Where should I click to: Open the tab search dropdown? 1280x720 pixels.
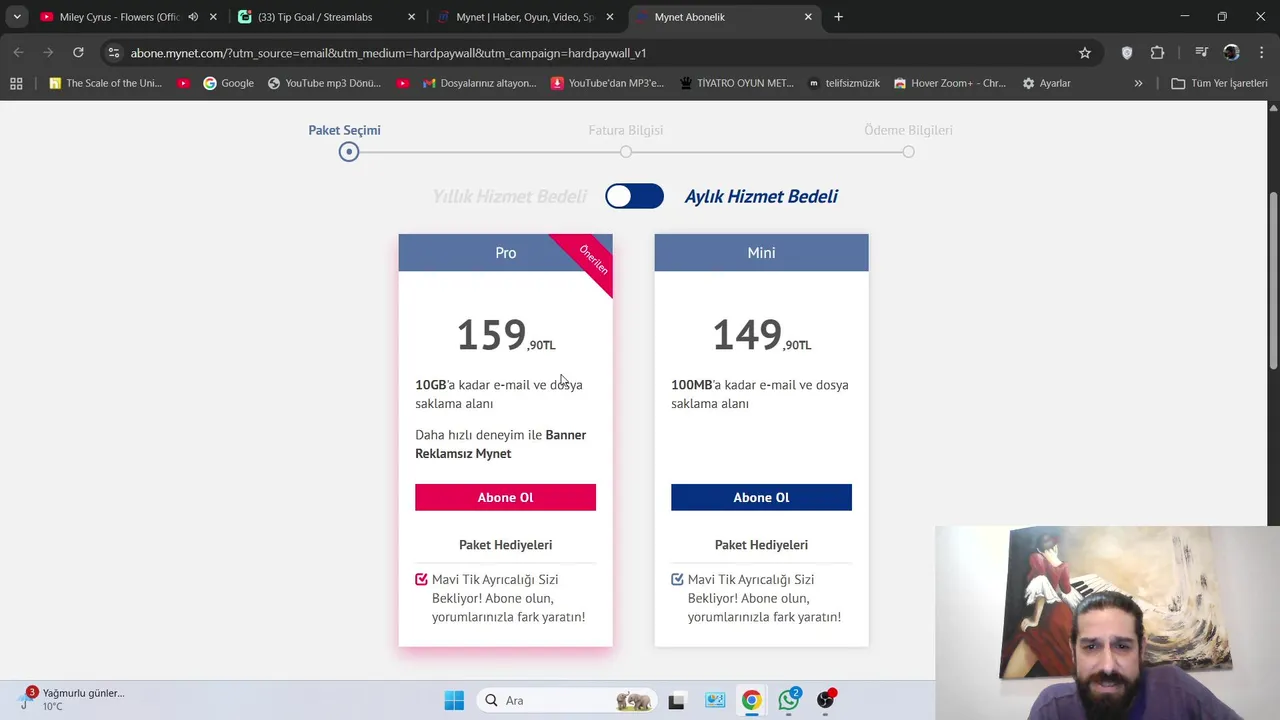pyautogui.click(x=16, y=17)
